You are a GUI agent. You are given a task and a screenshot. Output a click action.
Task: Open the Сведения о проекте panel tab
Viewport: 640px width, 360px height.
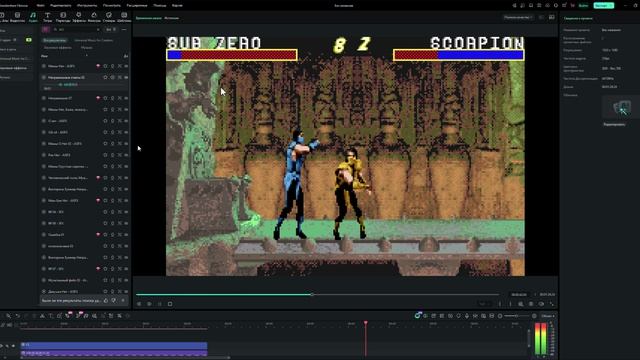(578, 18)
